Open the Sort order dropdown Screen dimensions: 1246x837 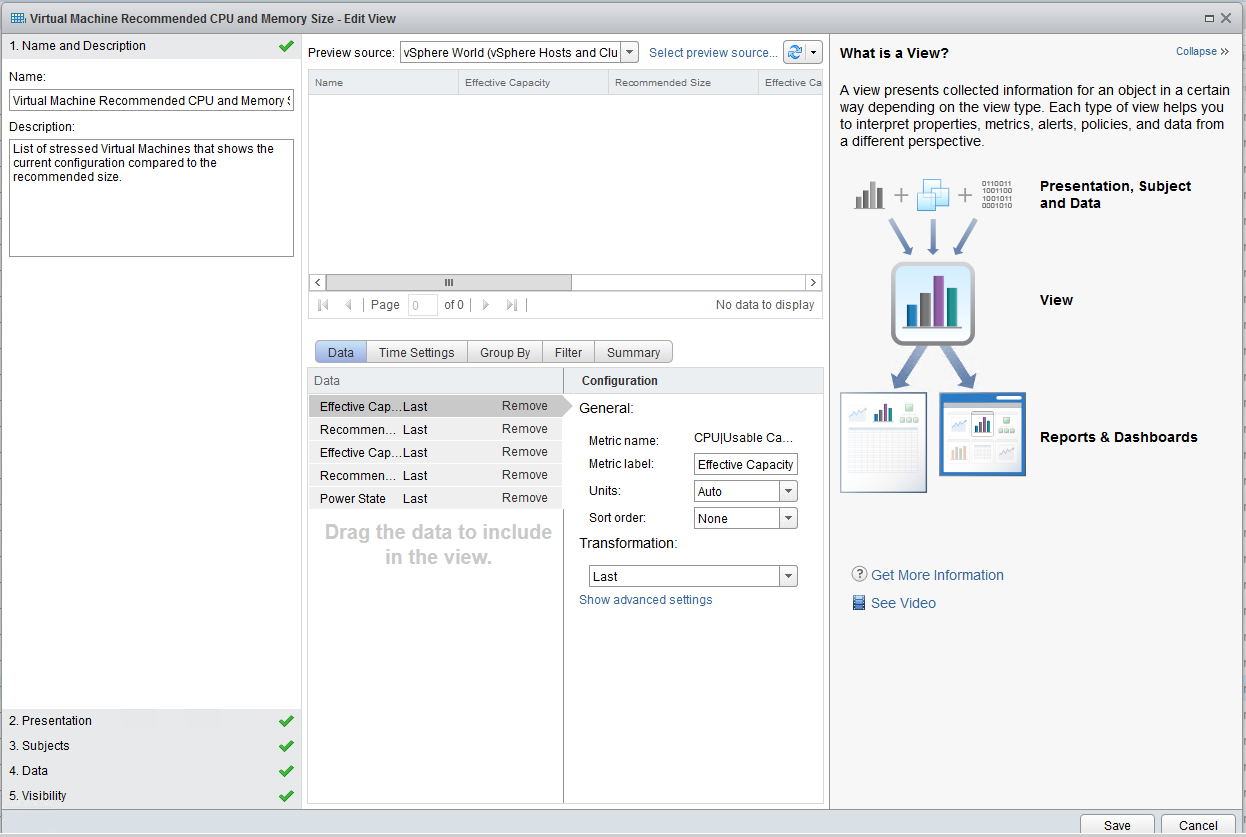788,518
